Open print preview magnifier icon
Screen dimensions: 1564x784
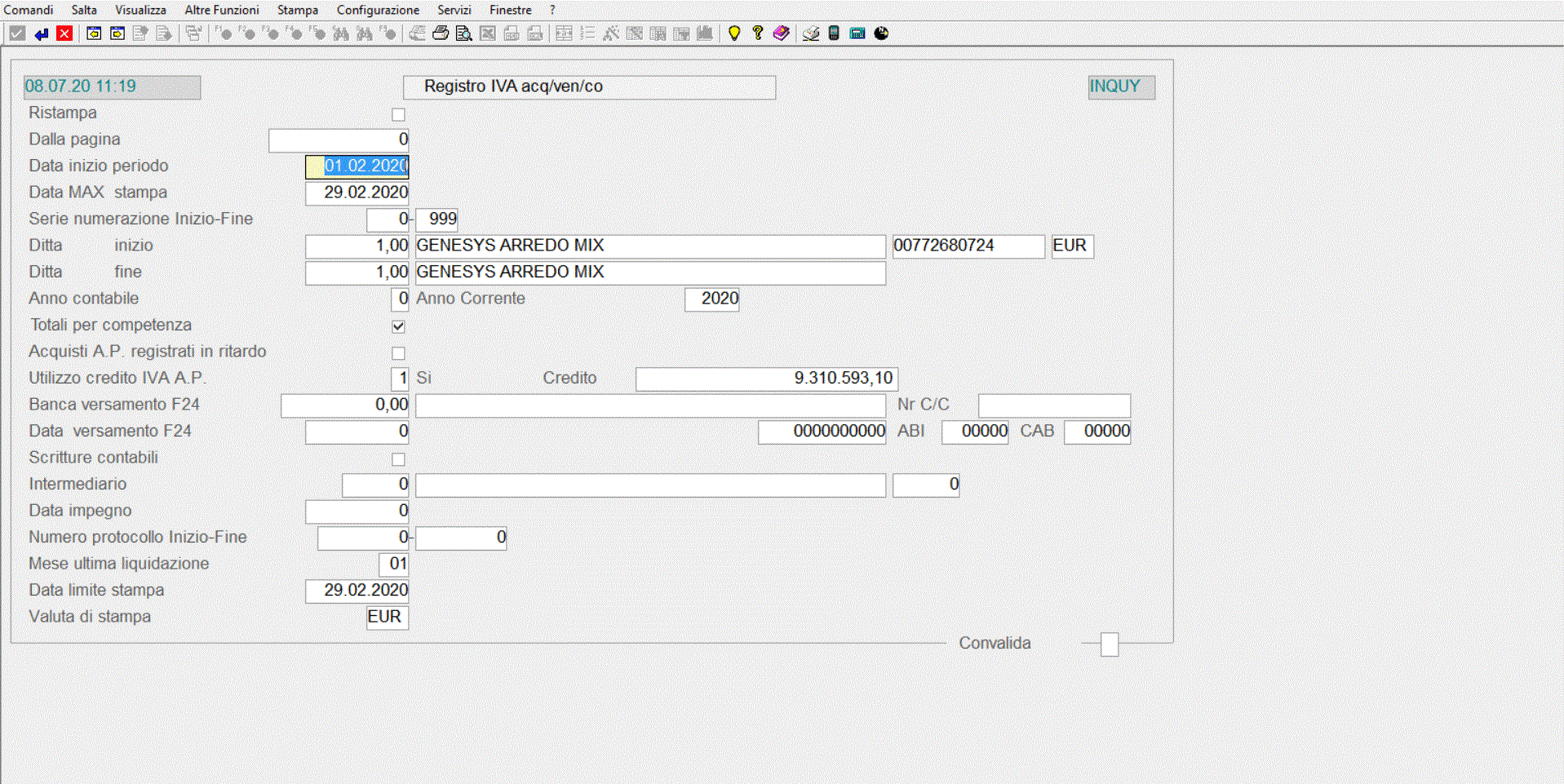click(x=463, y=33)
